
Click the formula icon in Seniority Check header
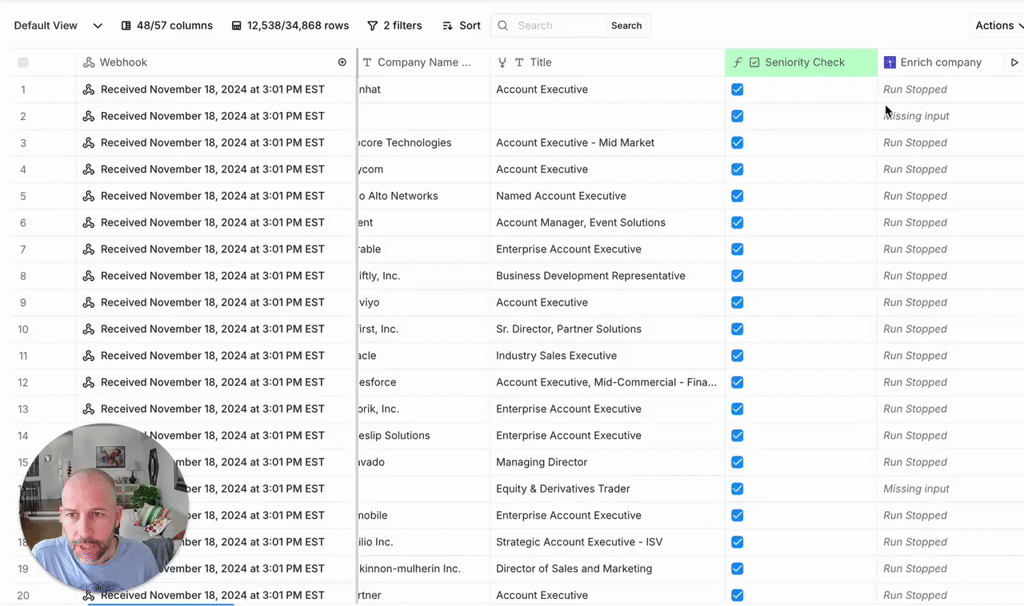(x=738, y=63)
